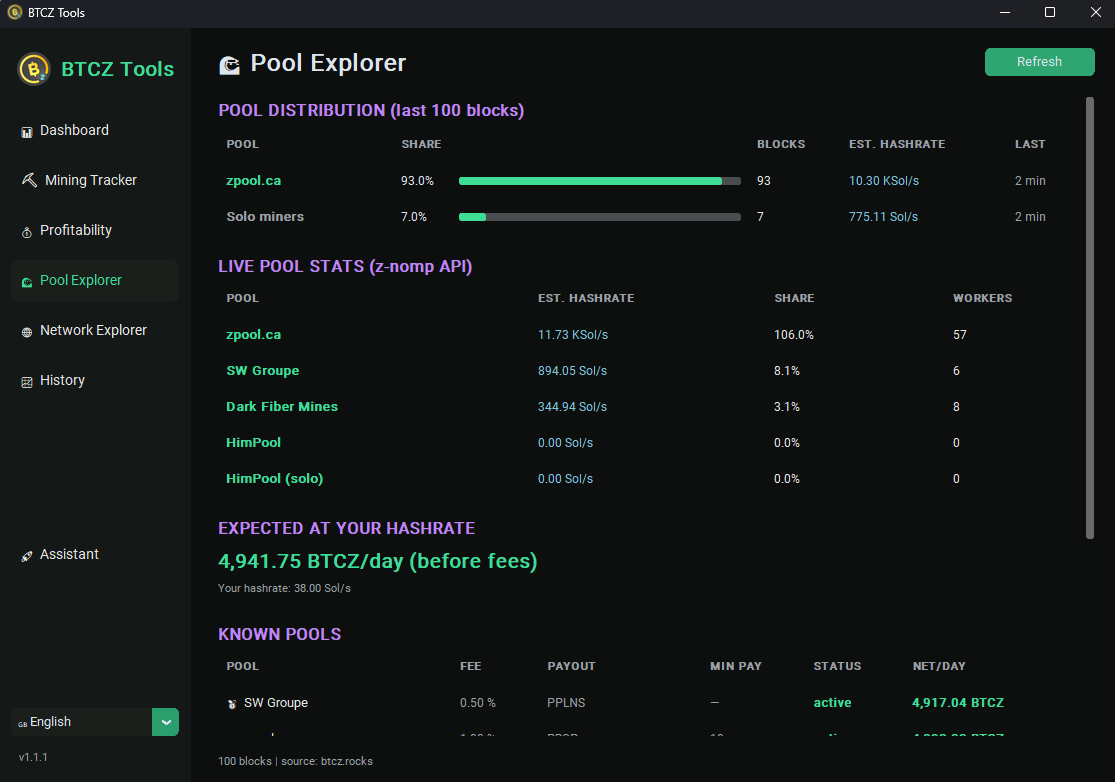Click the Assistant rocket icon
This screenshot has width=1115, height=782.
tap(27, 556)
